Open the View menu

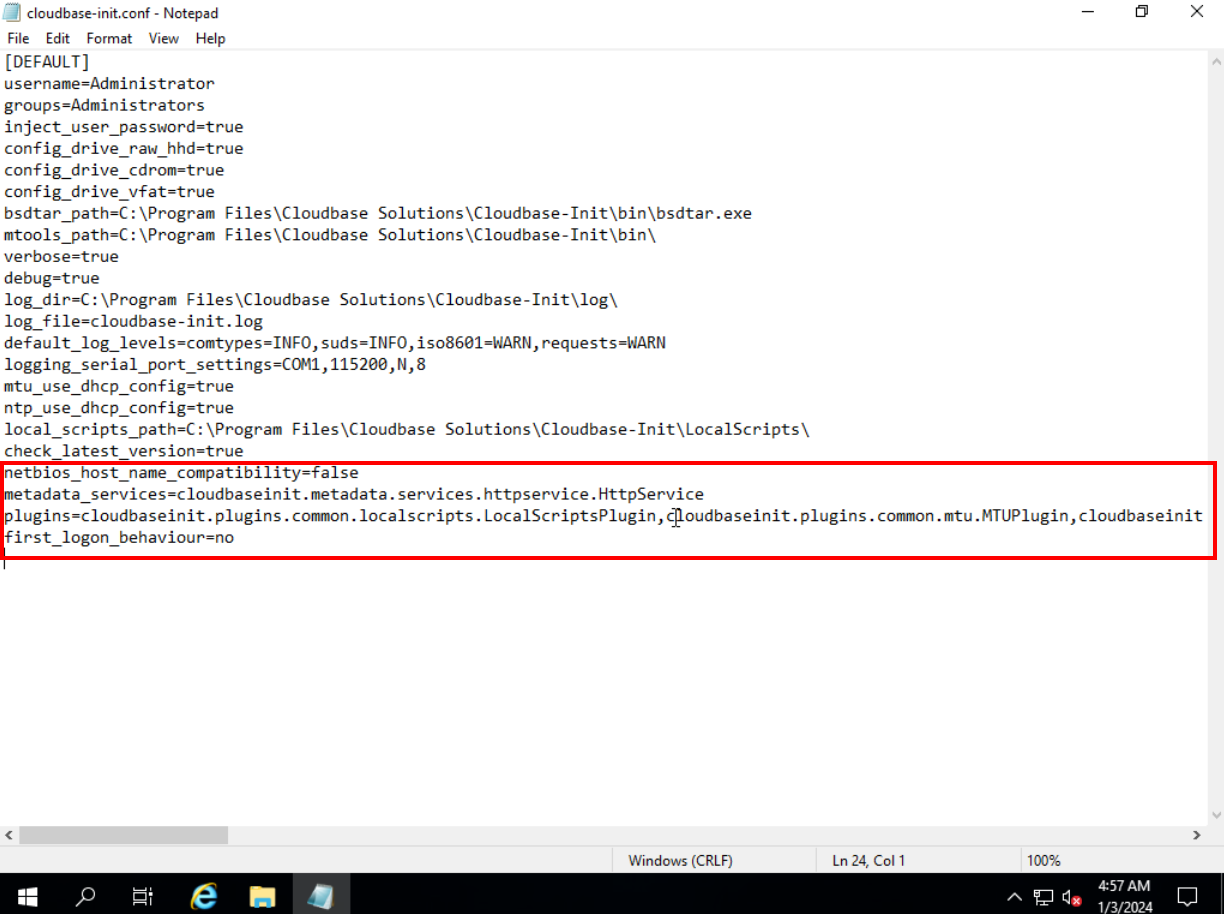point(164,38)
